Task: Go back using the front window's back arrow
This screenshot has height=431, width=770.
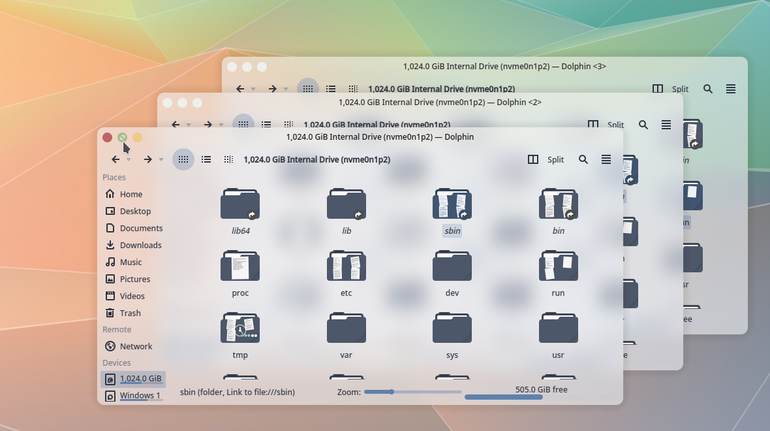Action: [115, 160]
